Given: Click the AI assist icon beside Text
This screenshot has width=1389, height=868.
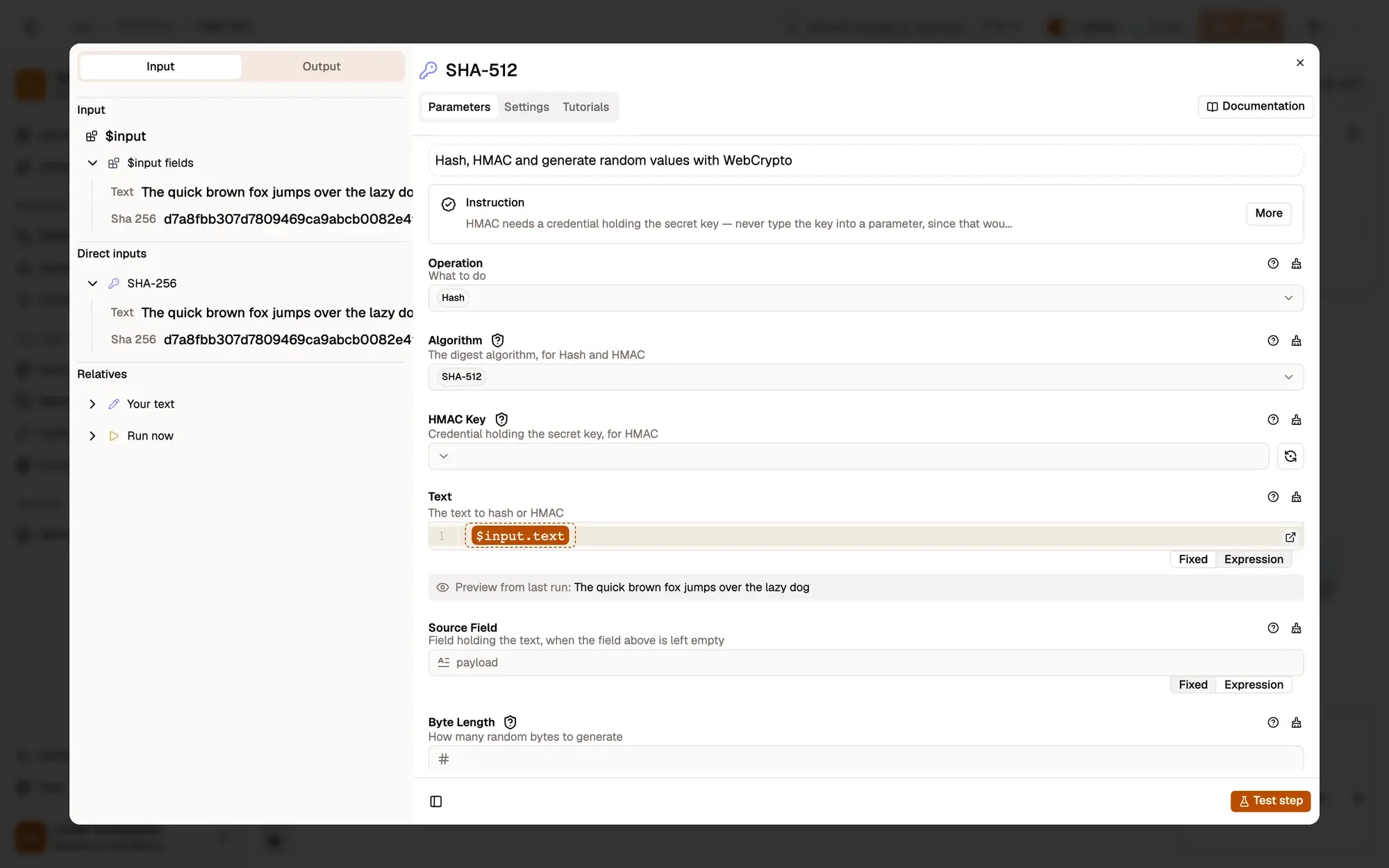Looking at the screenshot, I should coord(1296,496).
